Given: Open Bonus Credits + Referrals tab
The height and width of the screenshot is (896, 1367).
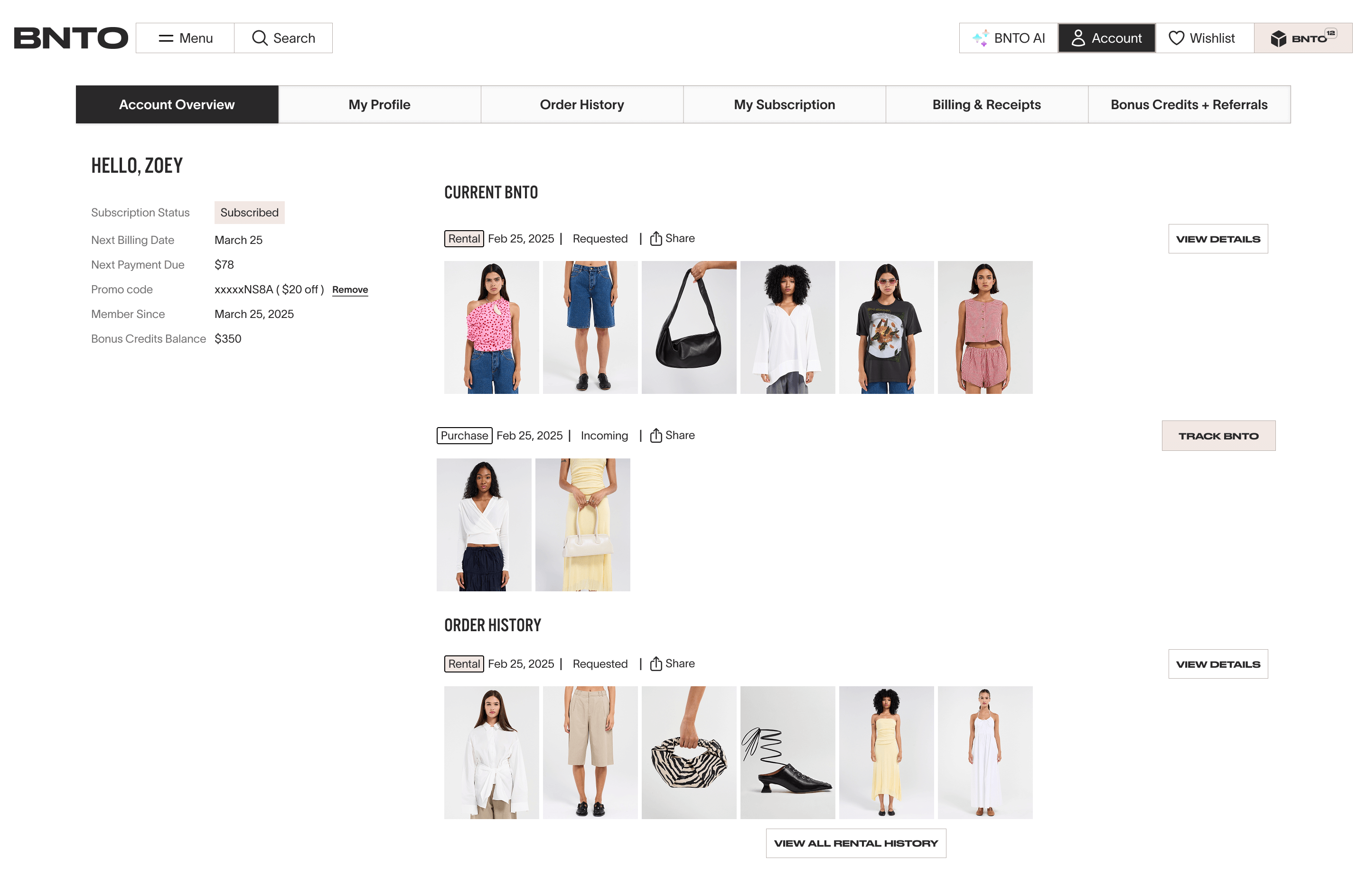Looking at the screenshot, I should point(1189,104).
